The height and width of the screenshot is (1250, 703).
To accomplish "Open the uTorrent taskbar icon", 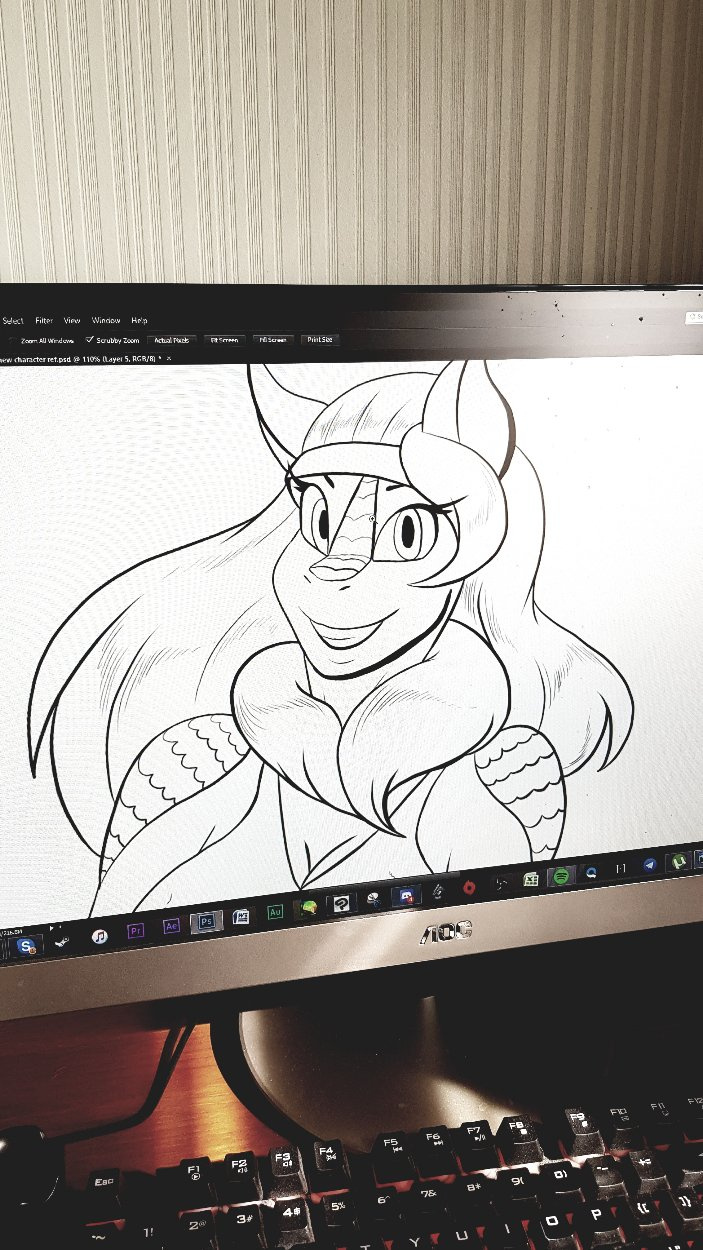I will click(x=679, y=861).
